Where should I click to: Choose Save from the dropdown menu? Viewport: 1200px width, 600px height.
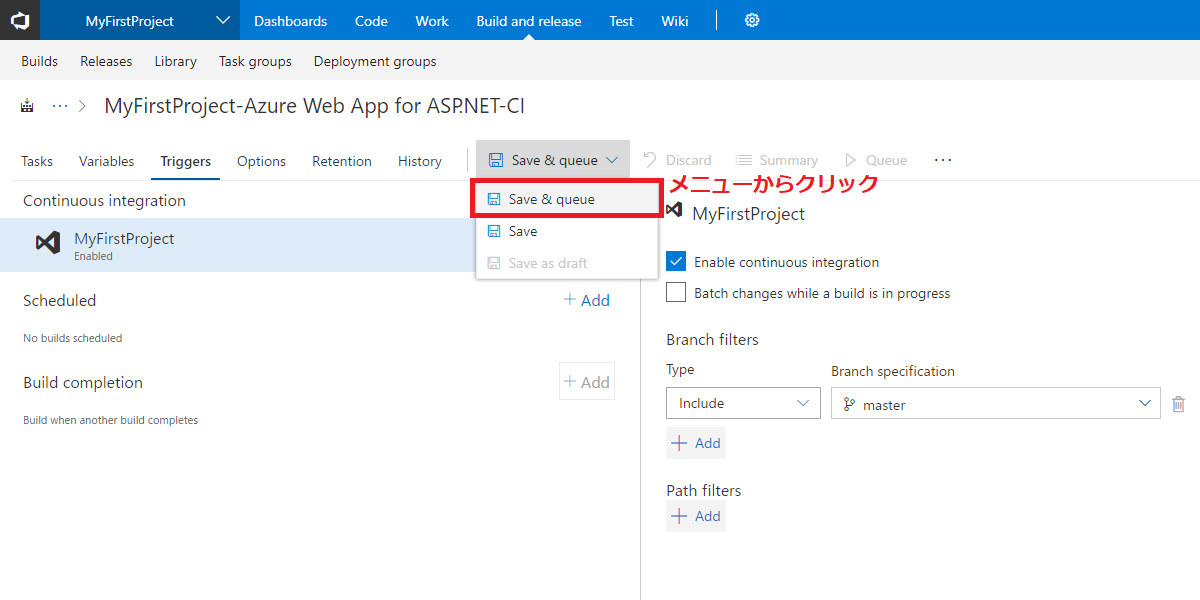point(567,231)
